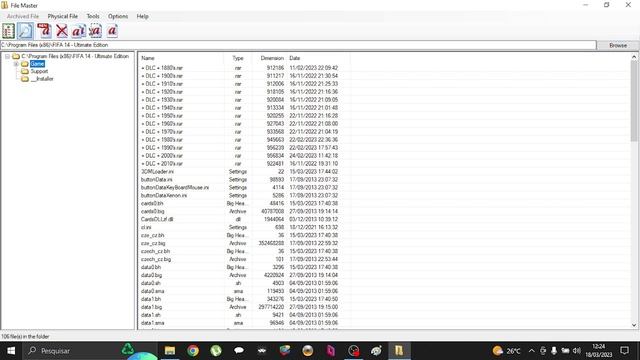Open the Help menu
640x360 pixels.
[142, 16]
